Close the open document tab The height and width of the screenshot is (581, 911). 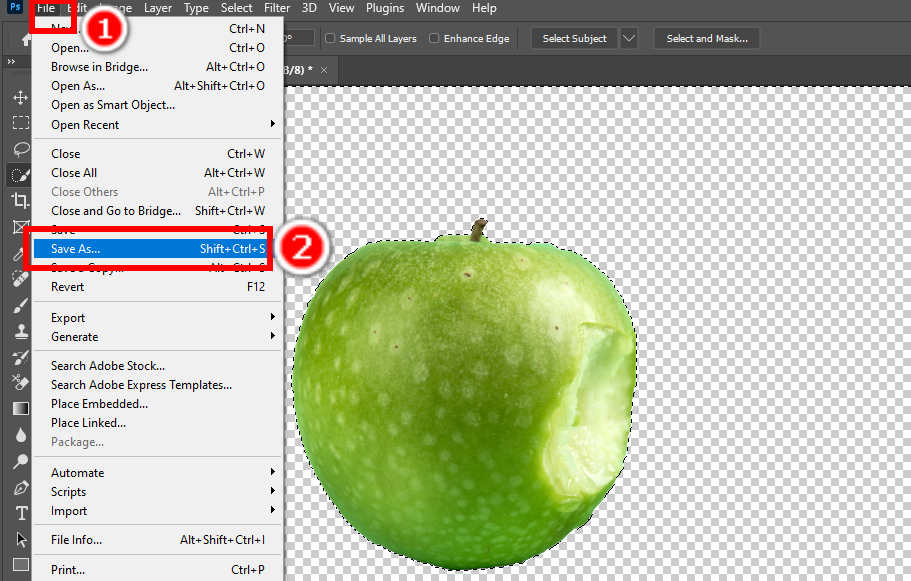click(324, 70)
